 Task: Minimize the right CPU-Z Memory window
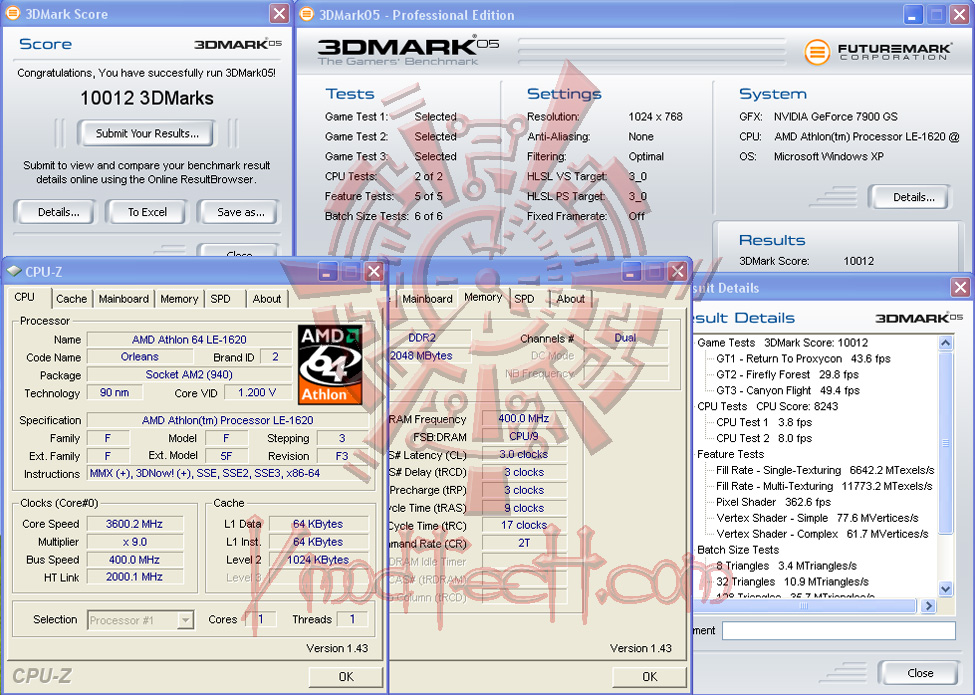631,272
